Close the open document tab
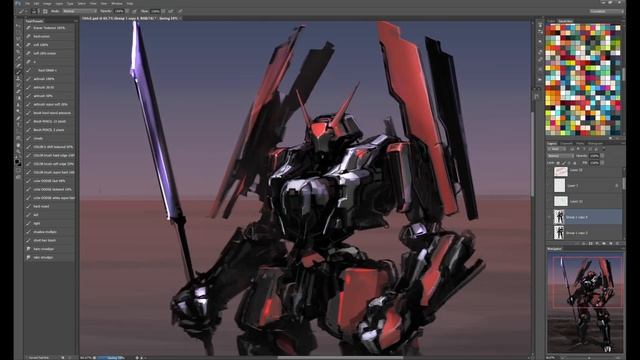This screenshot has height=360, width=640. 180,18
